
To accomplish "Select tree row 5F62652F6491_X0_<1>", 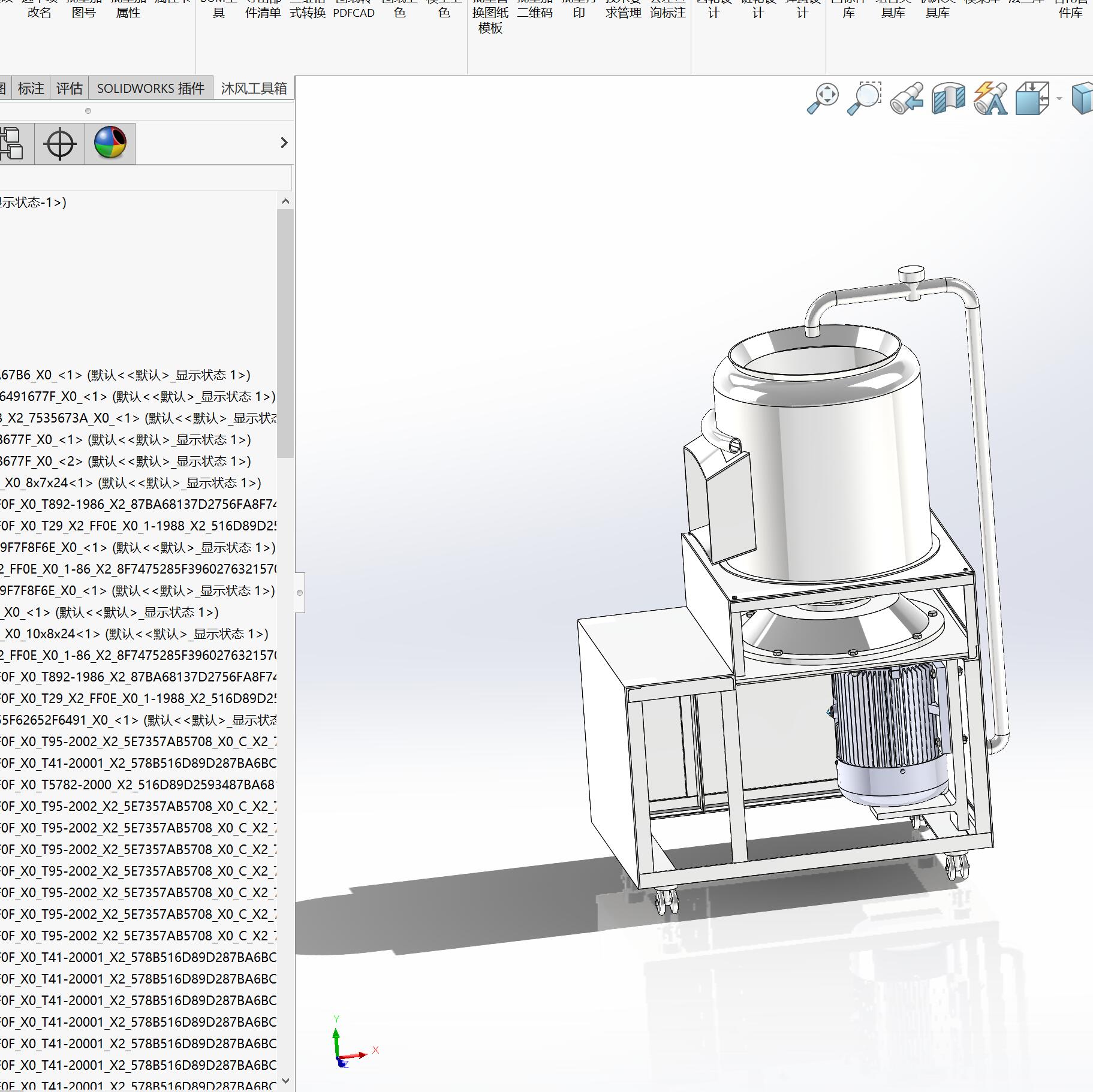I will coord(138,720).
